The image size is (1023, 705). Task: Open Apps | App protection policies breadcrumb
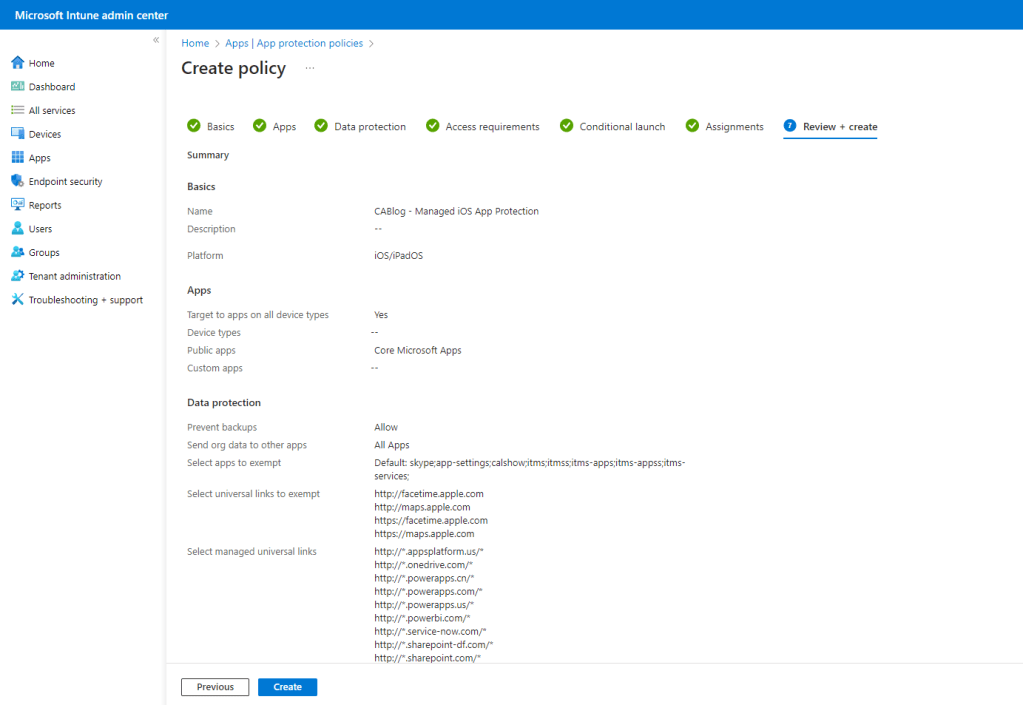pos(294,43)
